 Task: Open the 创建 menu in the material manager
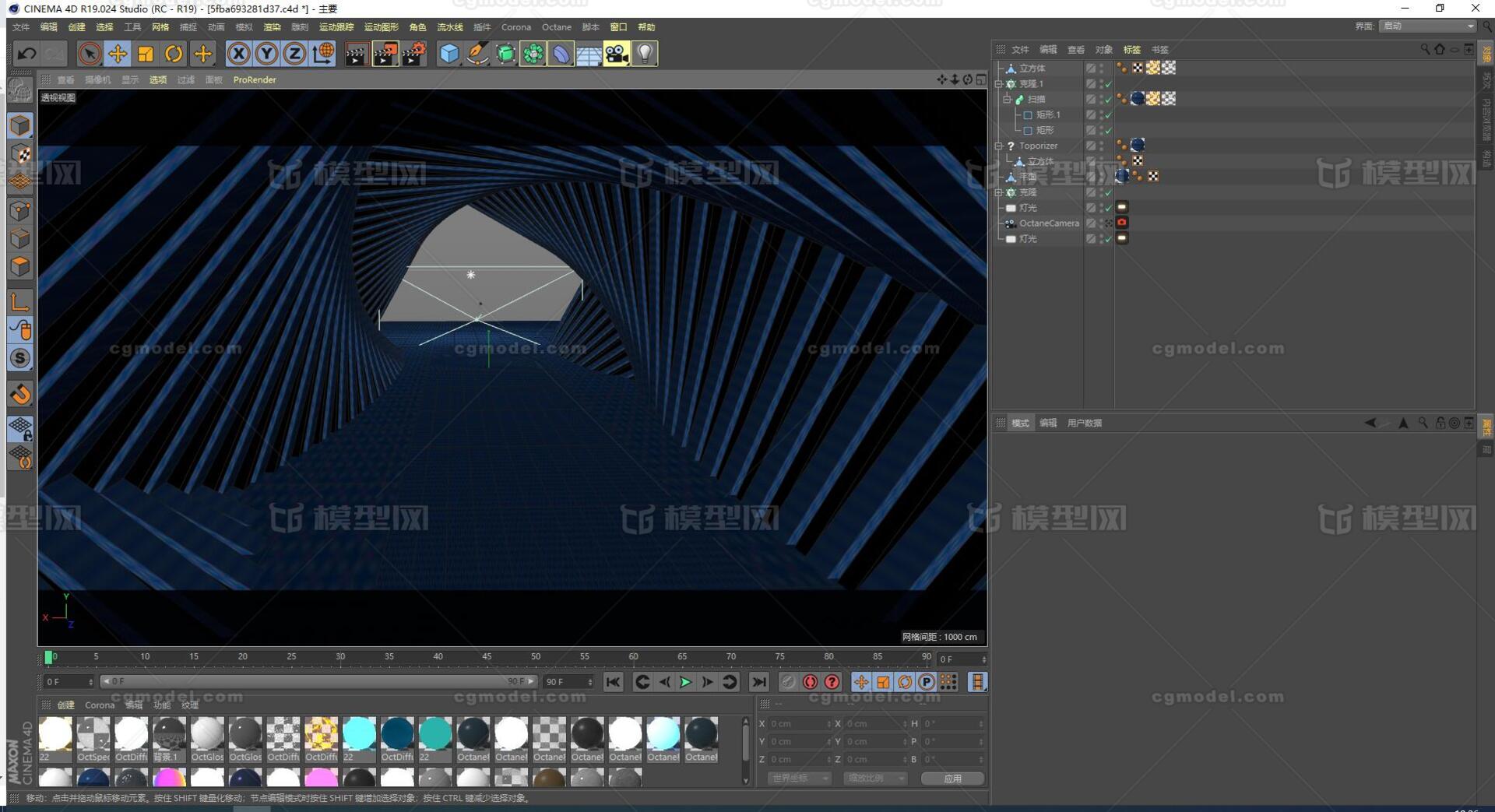(x=65, y=705)
